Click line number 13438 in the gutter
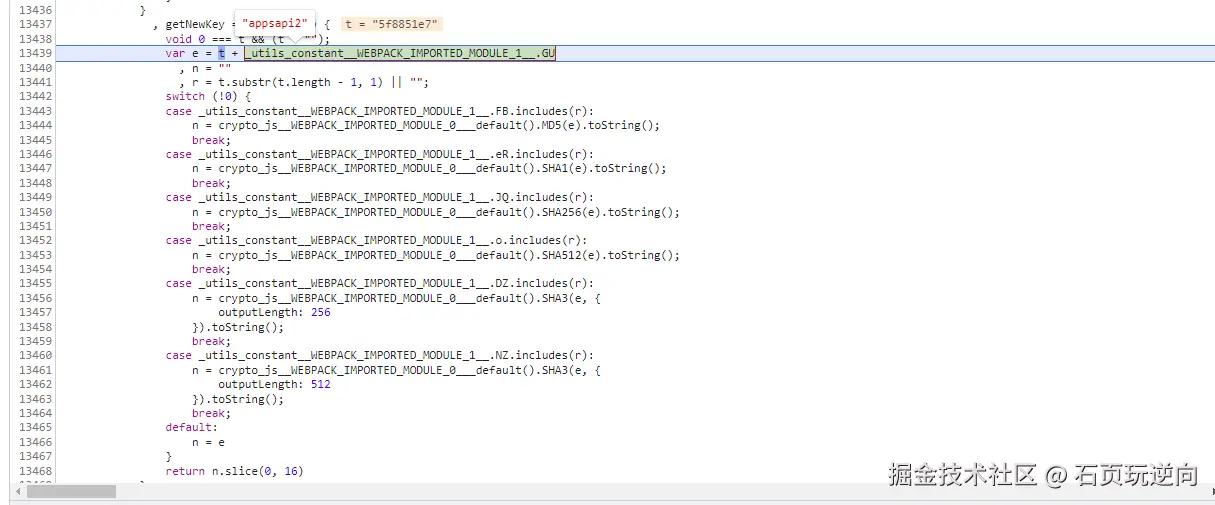 (36, 39)
